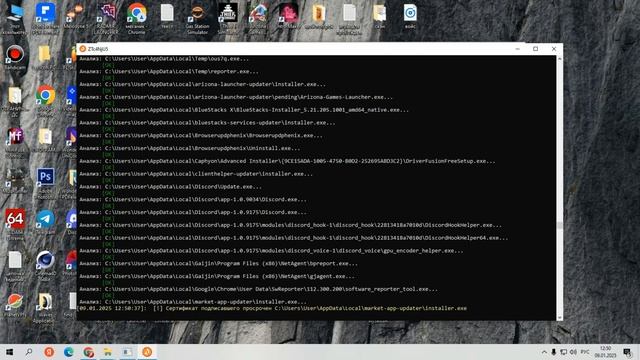Click the line ending with reporter.exe

click(x=169, y=71)
